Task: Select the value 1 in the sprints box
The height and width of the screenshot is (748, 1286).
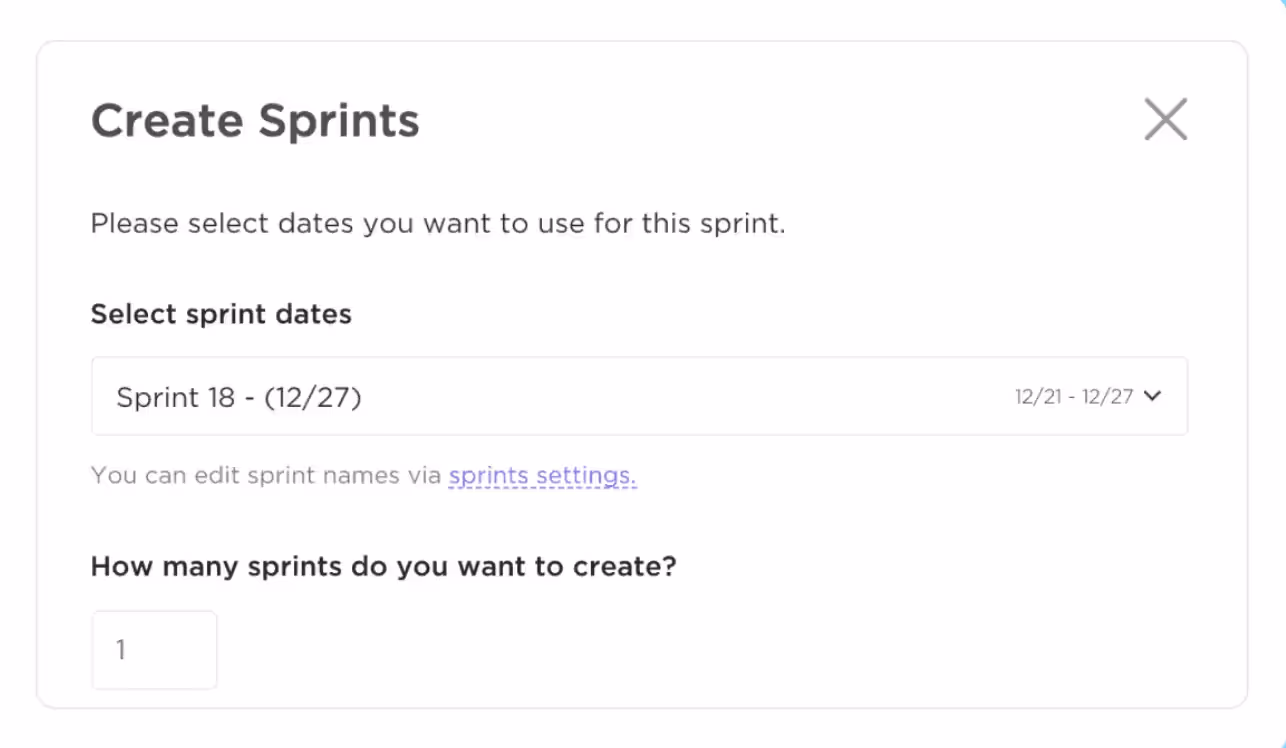Action: point(154,649)
